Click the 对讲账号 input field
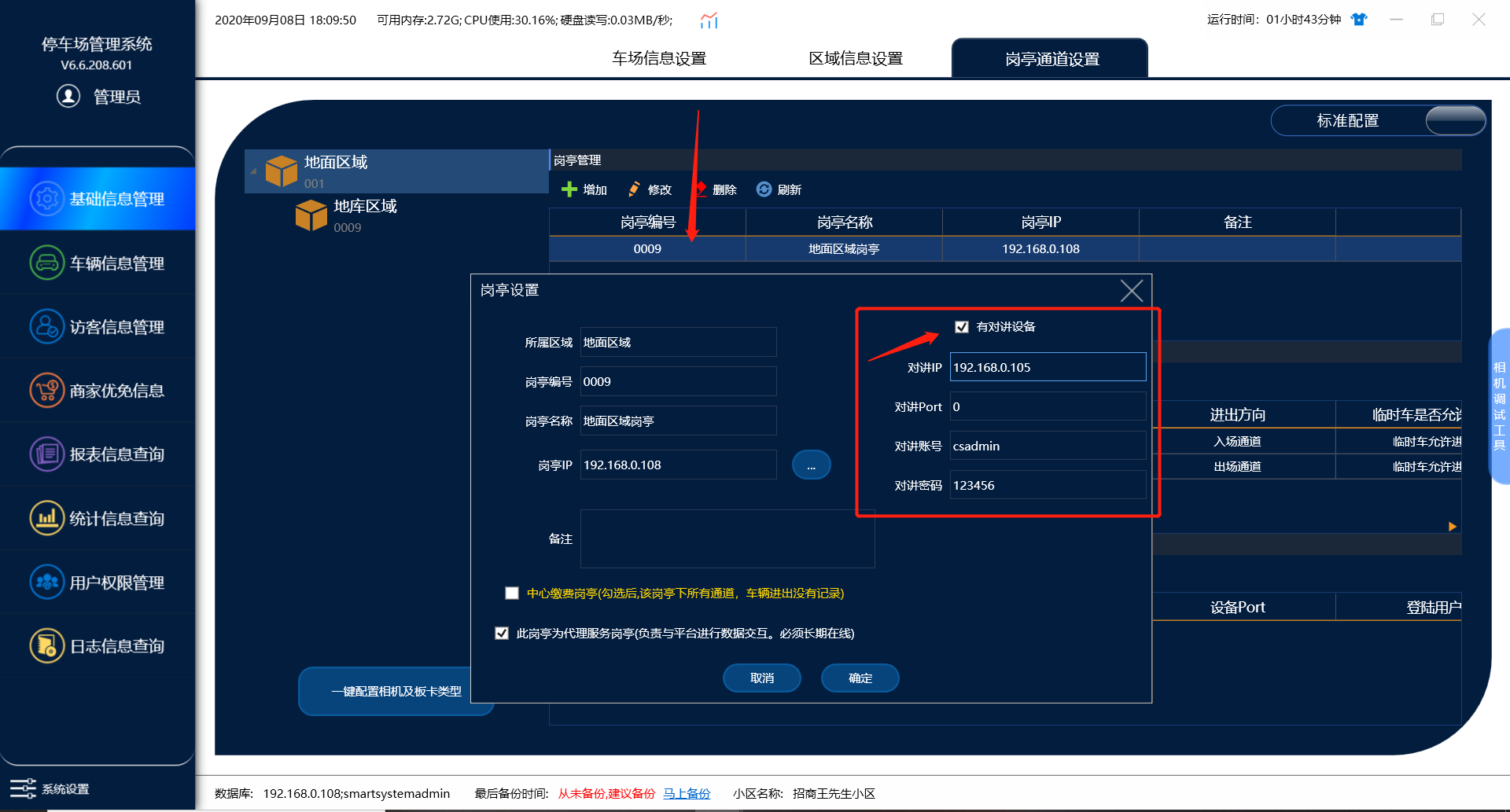 tap(1048, 446)
